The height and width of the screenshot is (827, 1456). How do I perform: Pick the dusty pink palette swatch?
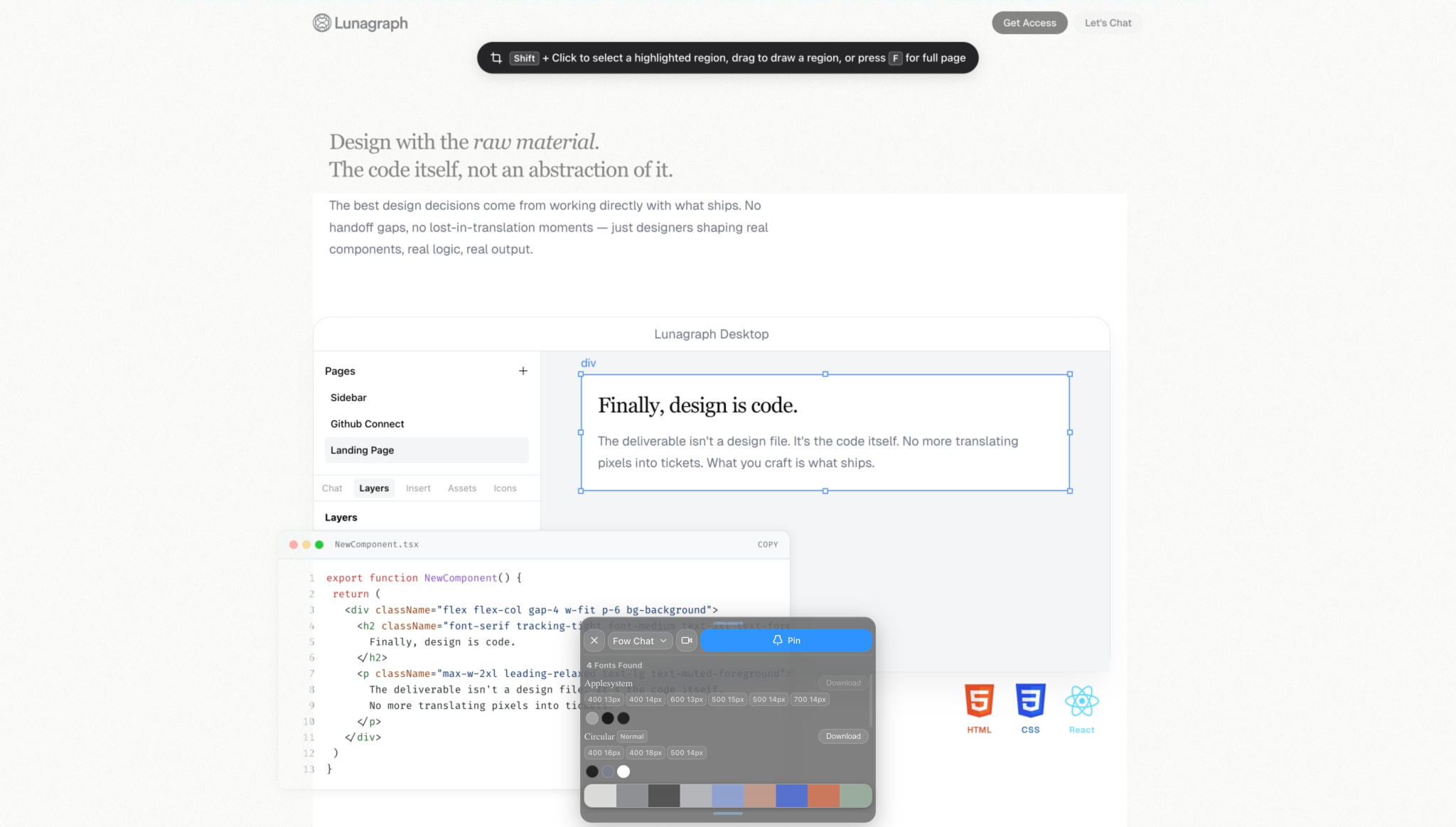point(759,796)
